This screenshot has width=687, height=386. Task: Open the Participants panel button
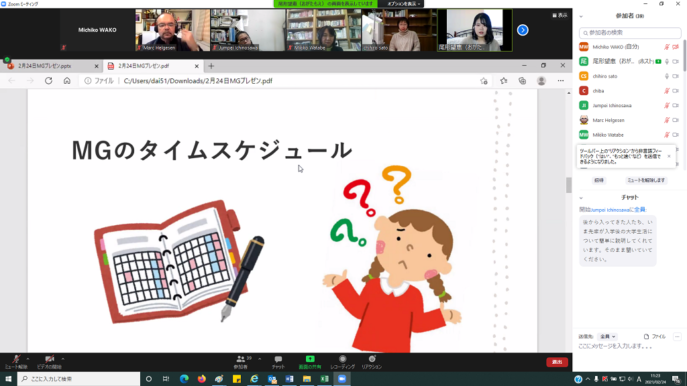(x=241, y=362)
